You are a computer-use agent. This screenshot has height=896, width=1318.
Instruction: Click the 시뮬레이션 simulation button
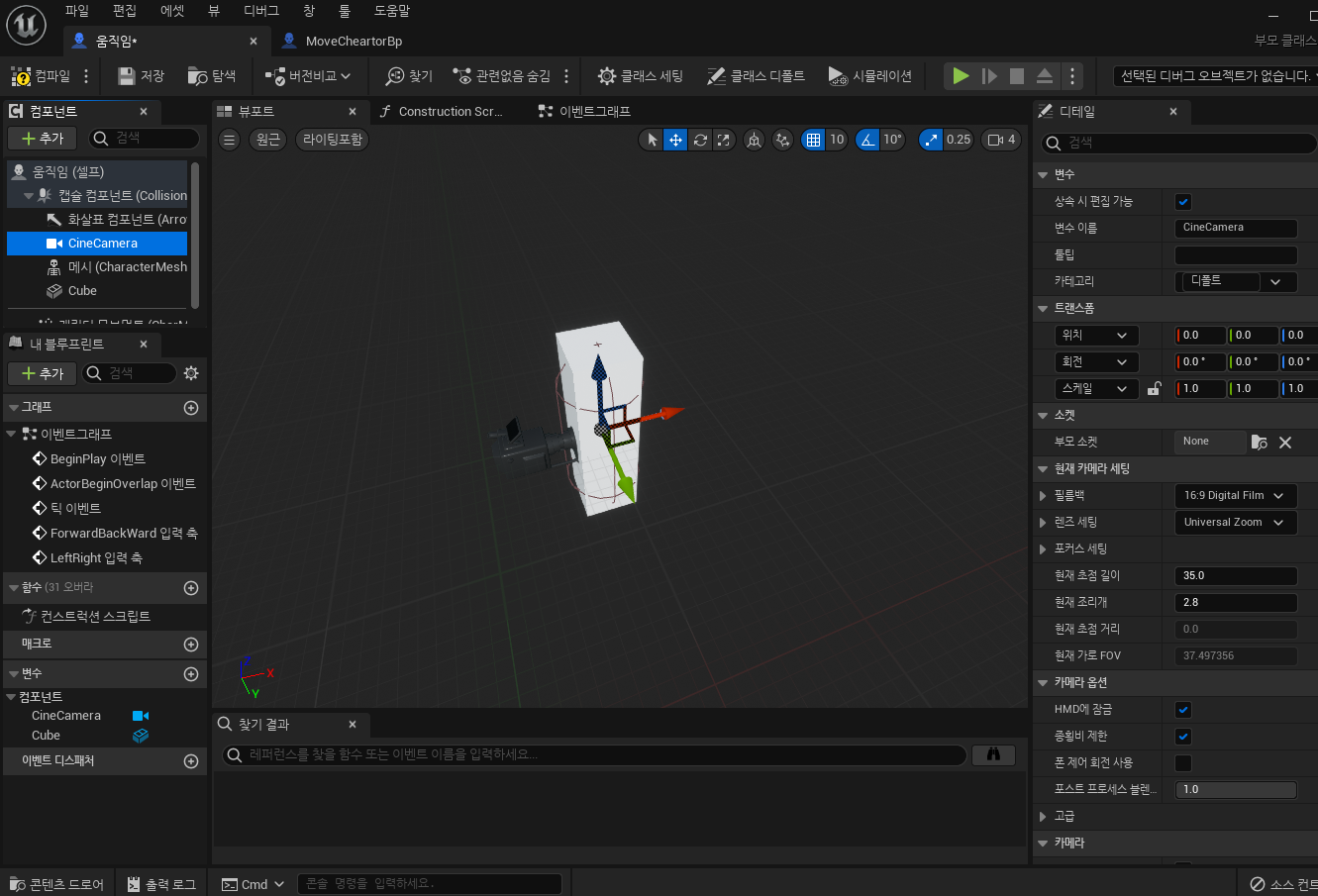869,75
